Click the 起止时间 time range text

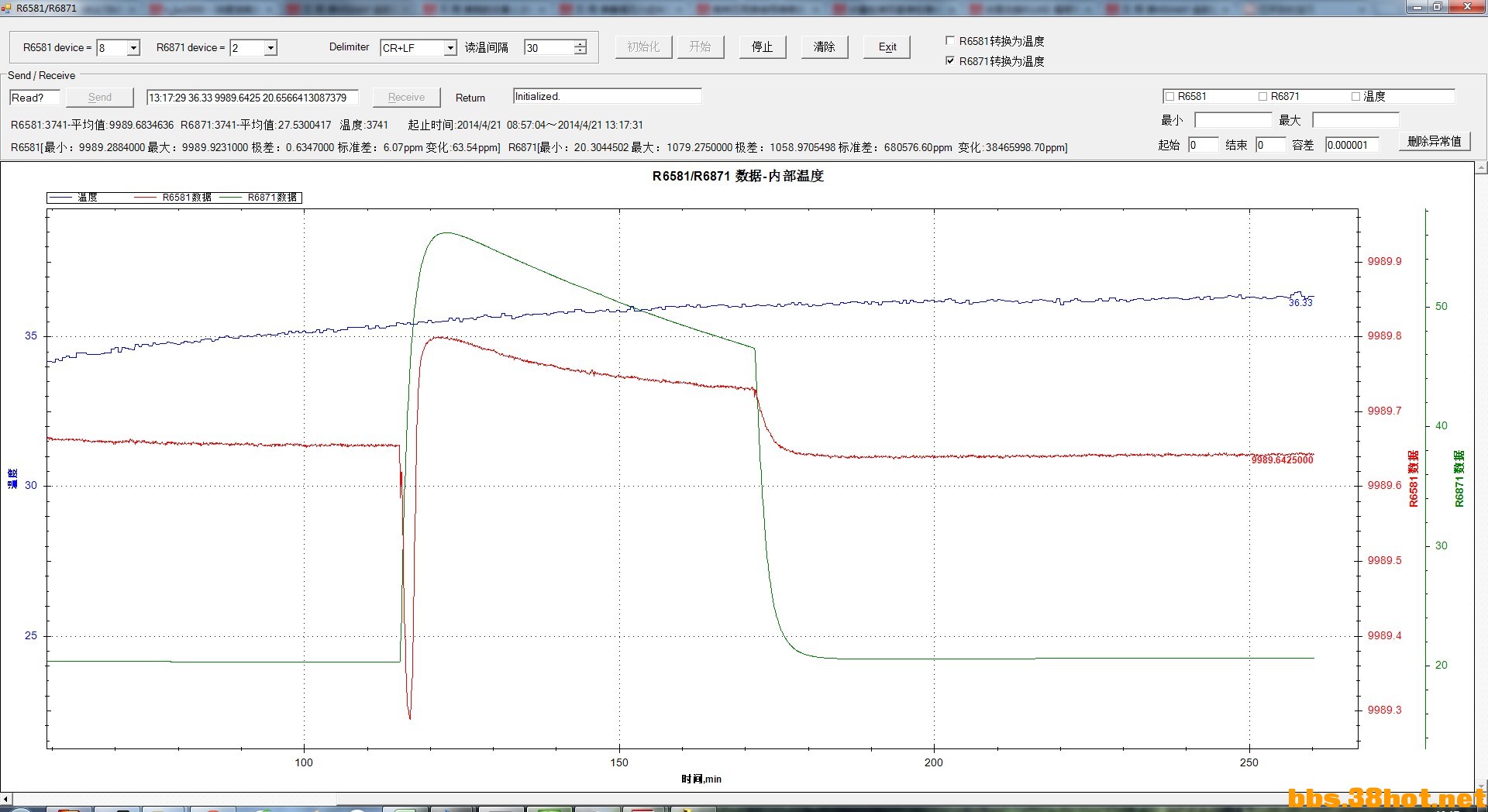tap(525, 125)
